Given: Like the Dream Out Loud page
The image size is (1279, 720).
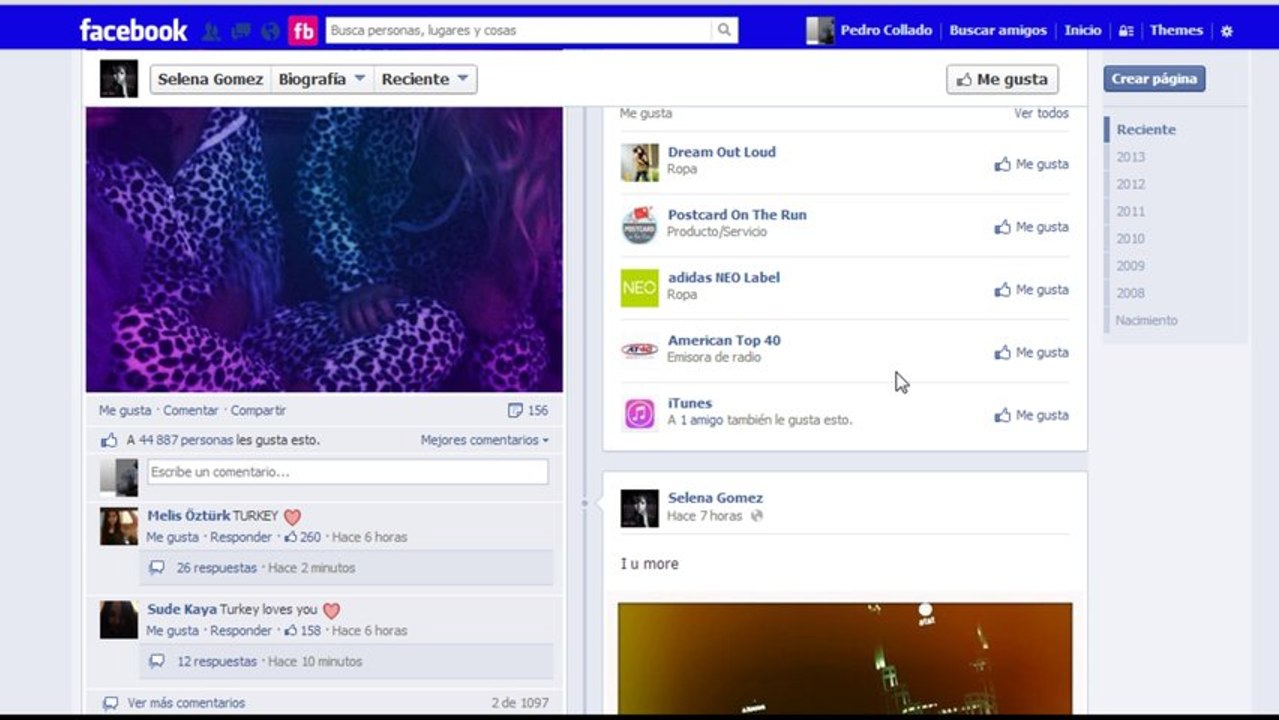Looking at the screenshot, I should pyautogui.click(x=1031, y=164).
